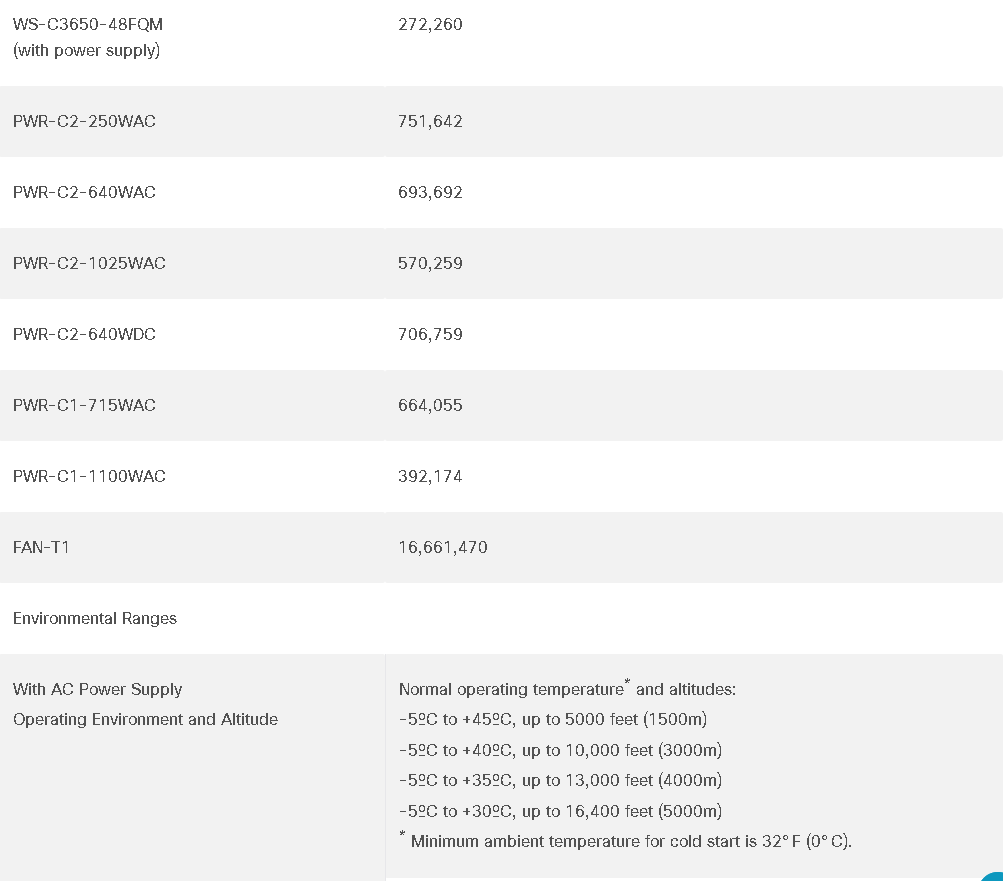Click the FAN-T1 row label

[x=41, y=547]
